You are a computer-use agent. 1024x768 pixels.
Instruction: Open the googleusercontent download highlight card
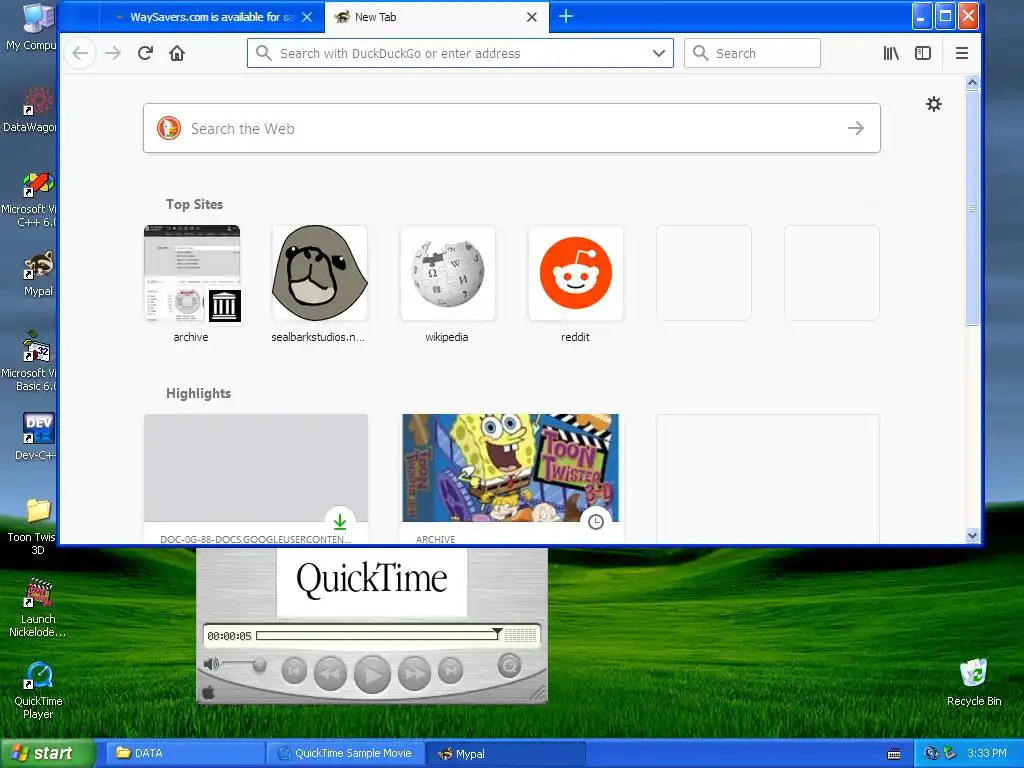click(x=255, y=478)
